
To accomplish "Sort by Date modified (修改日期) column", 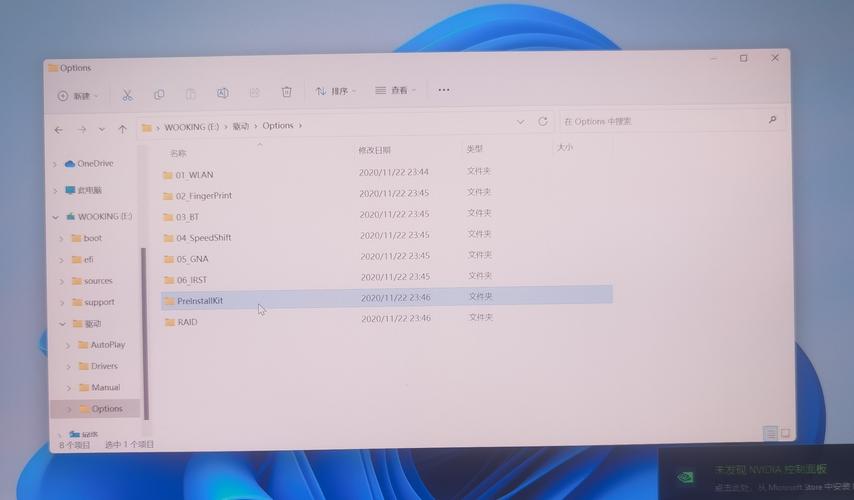I will click(x=375, y=150).
